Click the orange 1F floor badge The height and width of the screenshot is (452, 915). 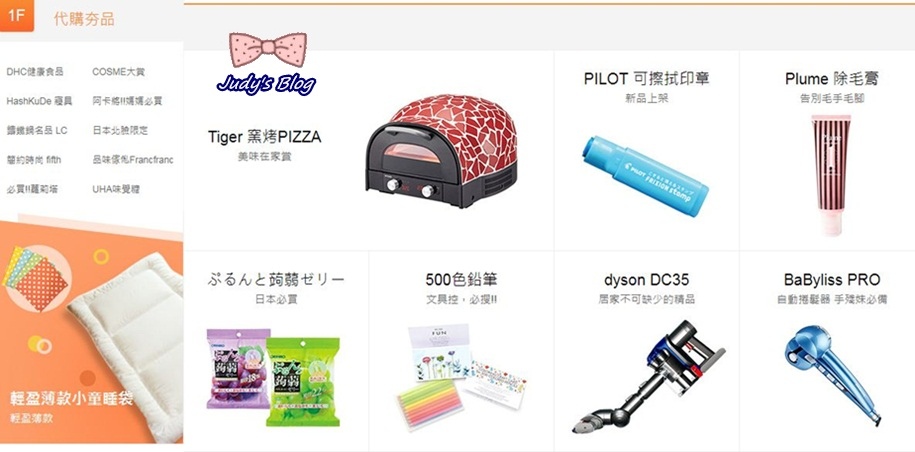coord(17,16)
